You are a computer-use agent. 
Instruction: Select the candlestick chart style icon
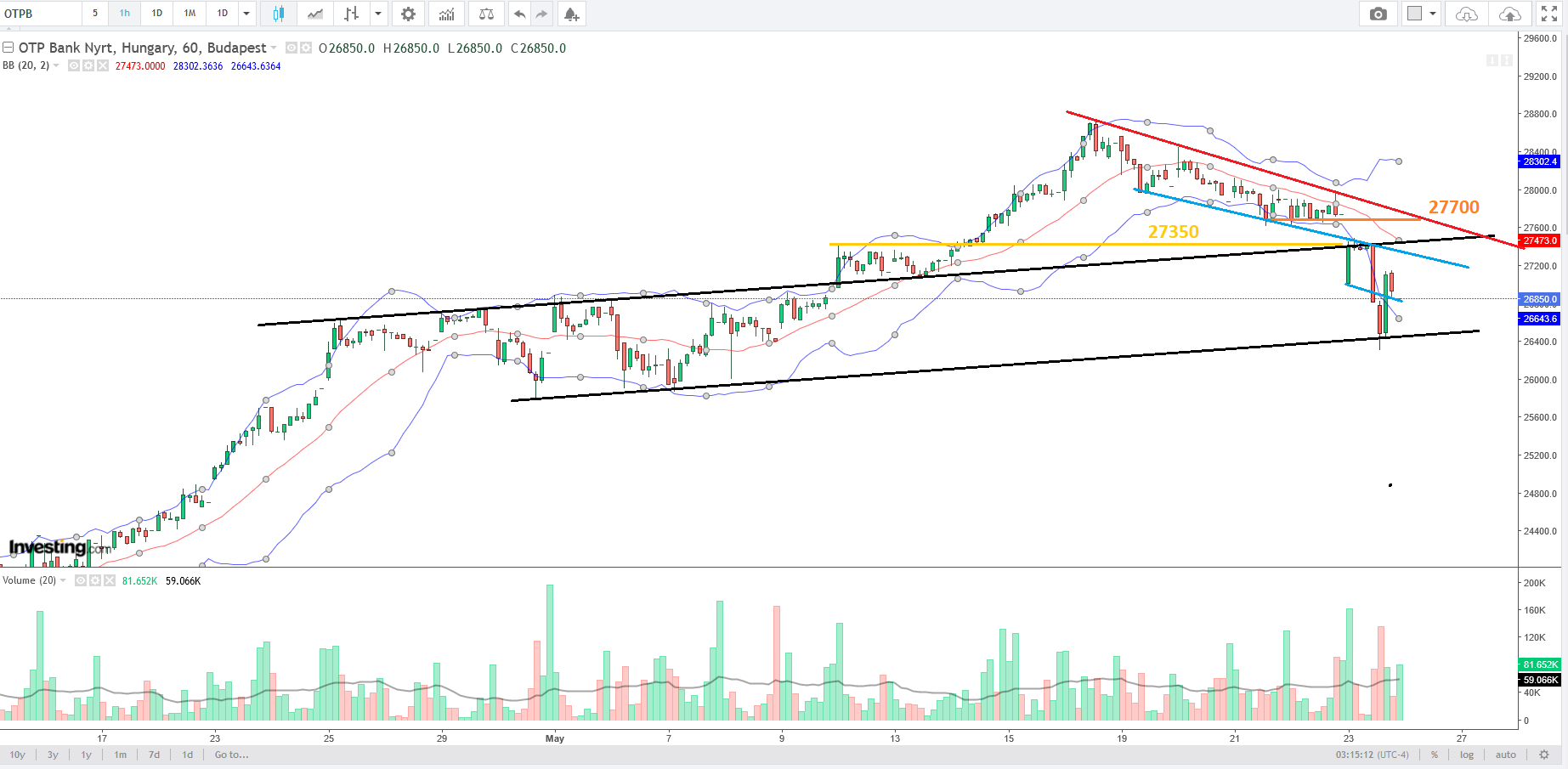click(x=278, y=14)
